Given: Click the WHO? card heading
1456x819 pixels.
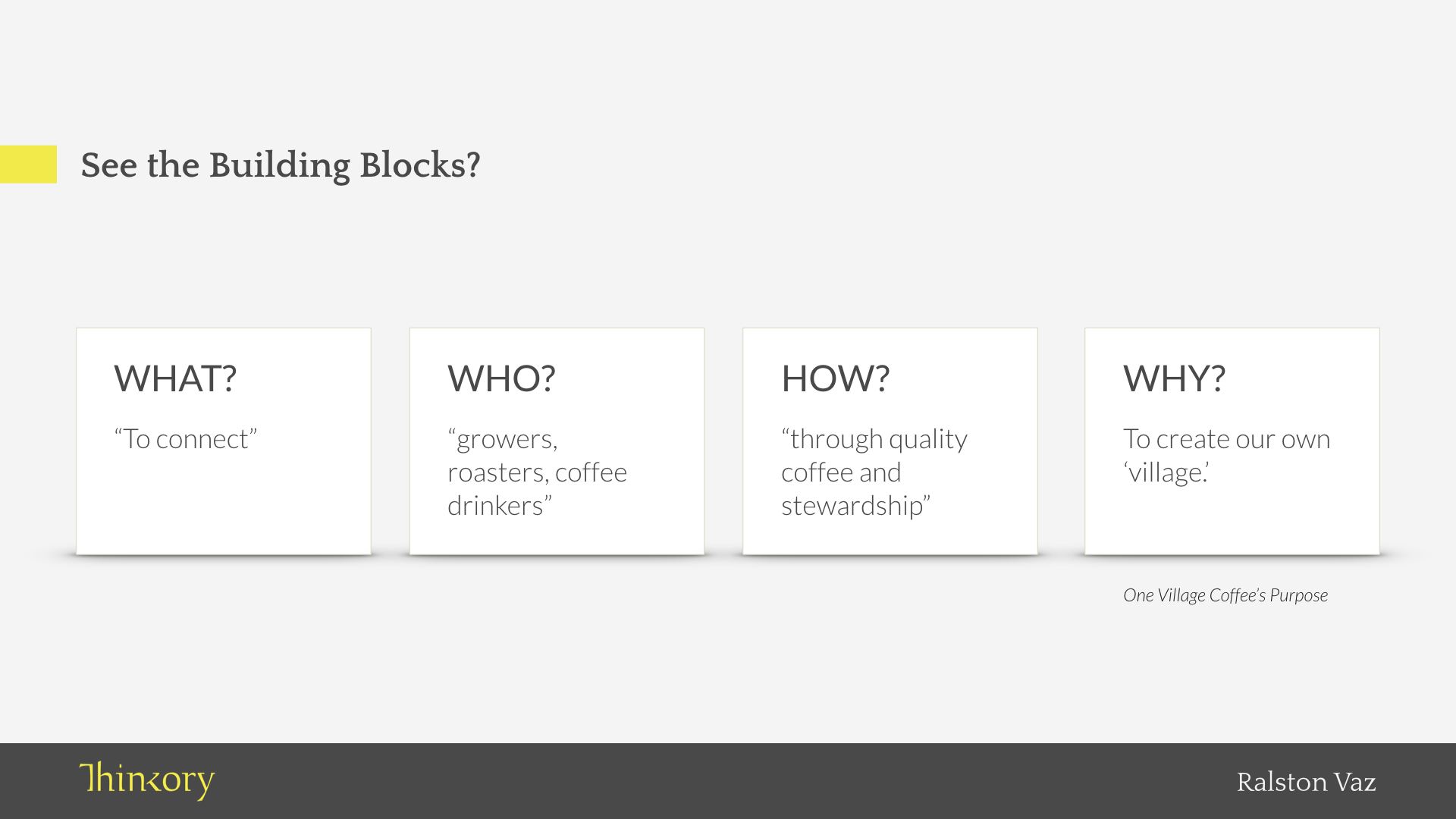Looking at the screenshot, I should pos(501,378).
